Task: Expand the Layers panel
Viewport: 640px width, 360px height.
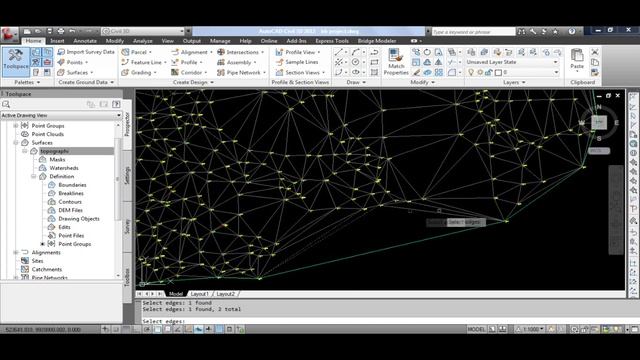Action: pos(513,82)
